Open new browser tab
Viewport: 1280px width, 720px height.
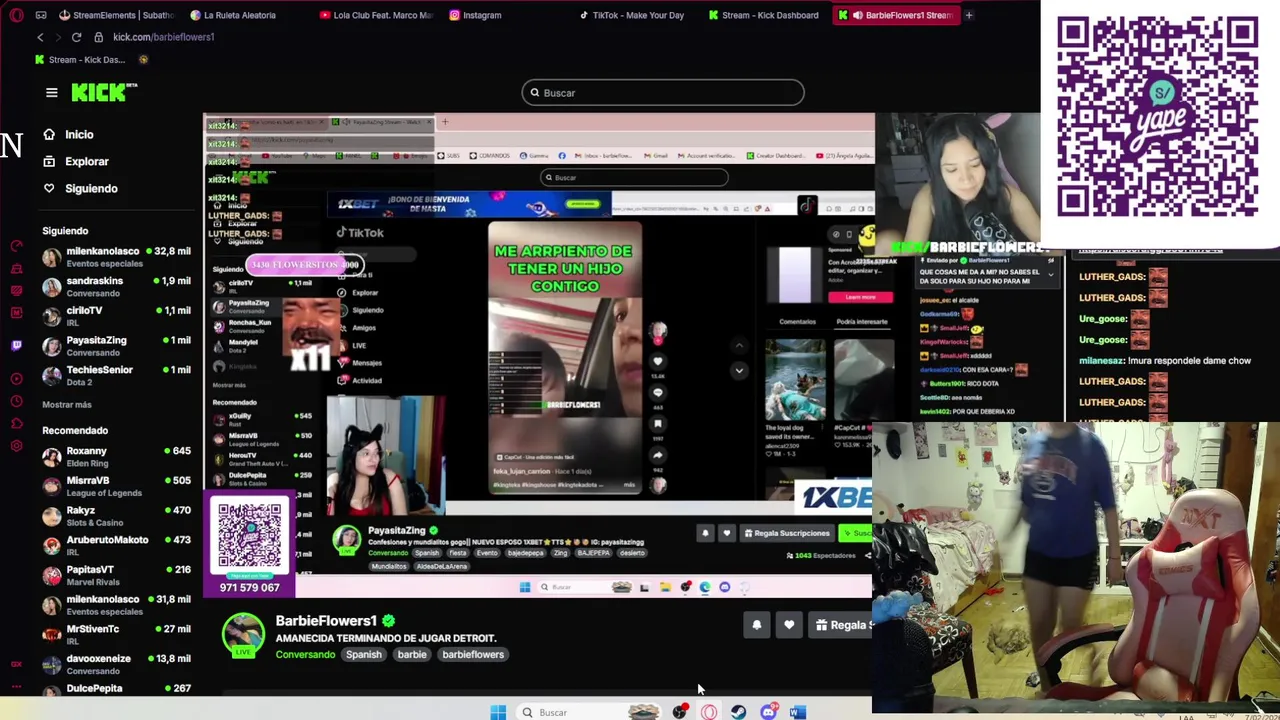coord(968,15)
